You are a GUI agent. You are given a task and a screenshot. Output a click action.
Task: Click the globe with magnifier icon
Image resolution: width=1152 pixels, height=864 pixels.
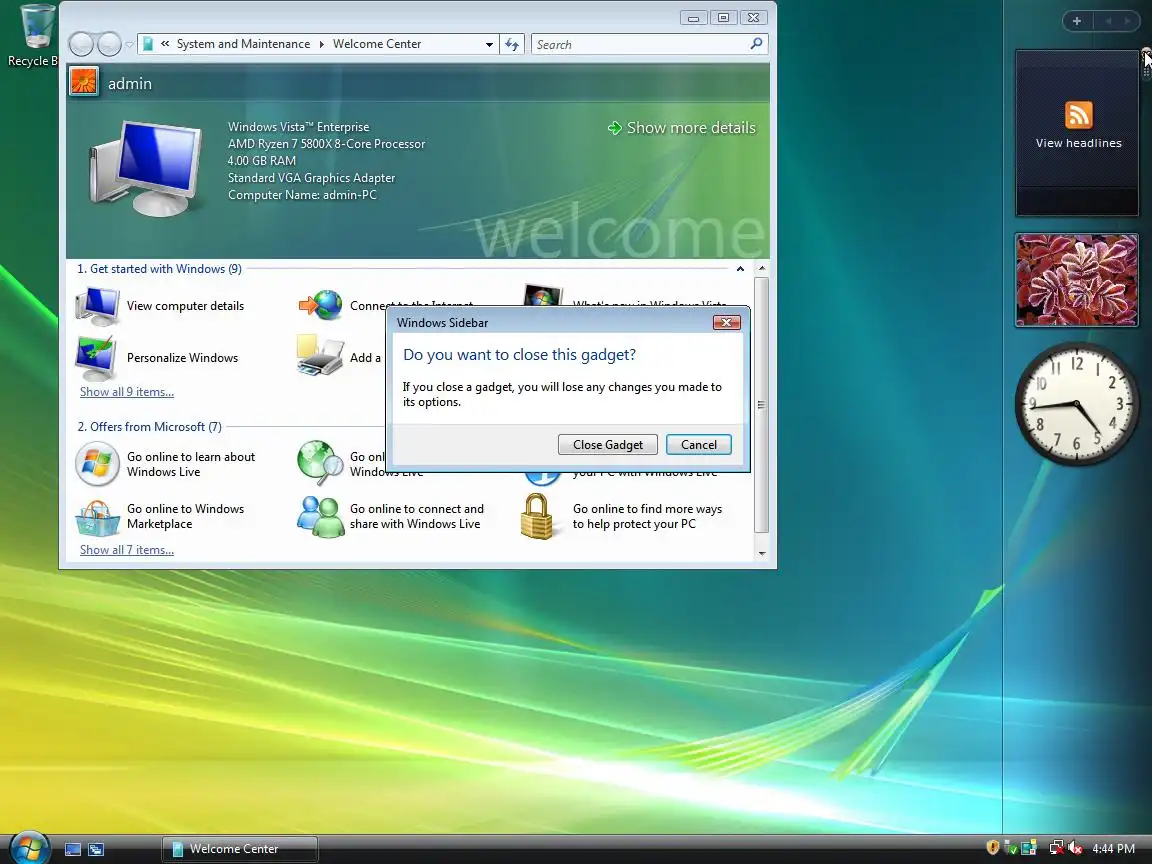pos(320,463)
